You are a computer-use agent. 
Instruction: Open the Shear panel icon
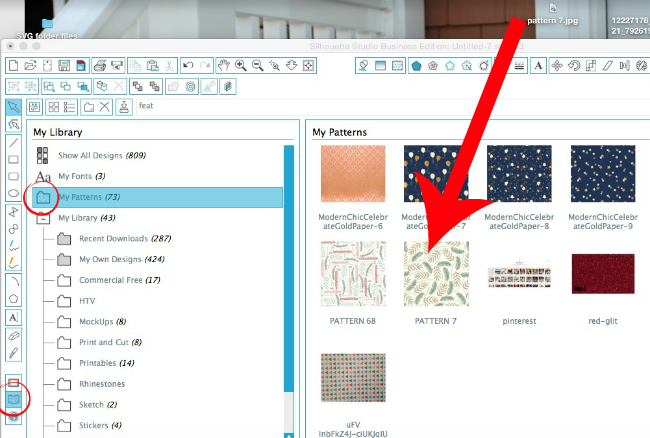point(608,65)
